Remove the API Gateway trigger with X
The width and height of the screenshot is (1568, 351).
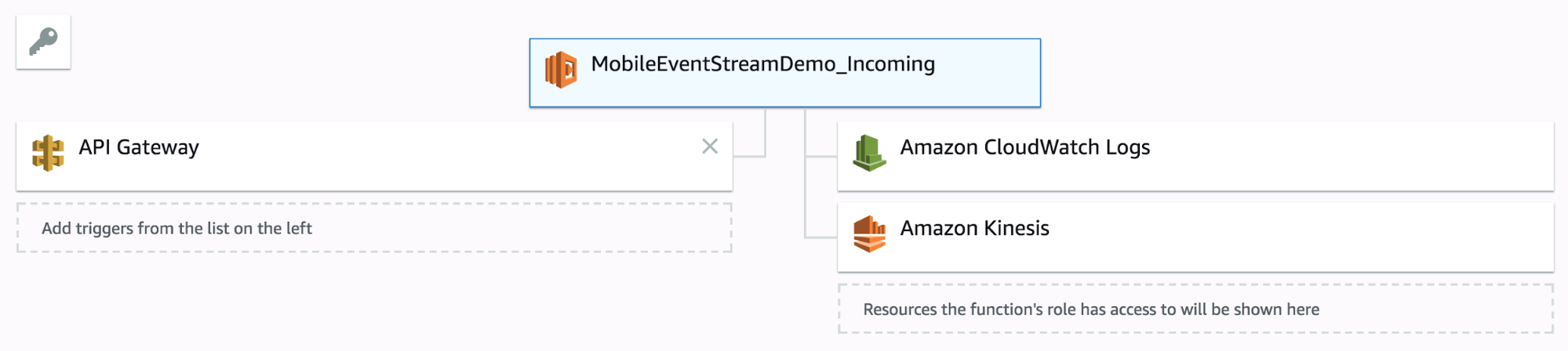[710, 147]
